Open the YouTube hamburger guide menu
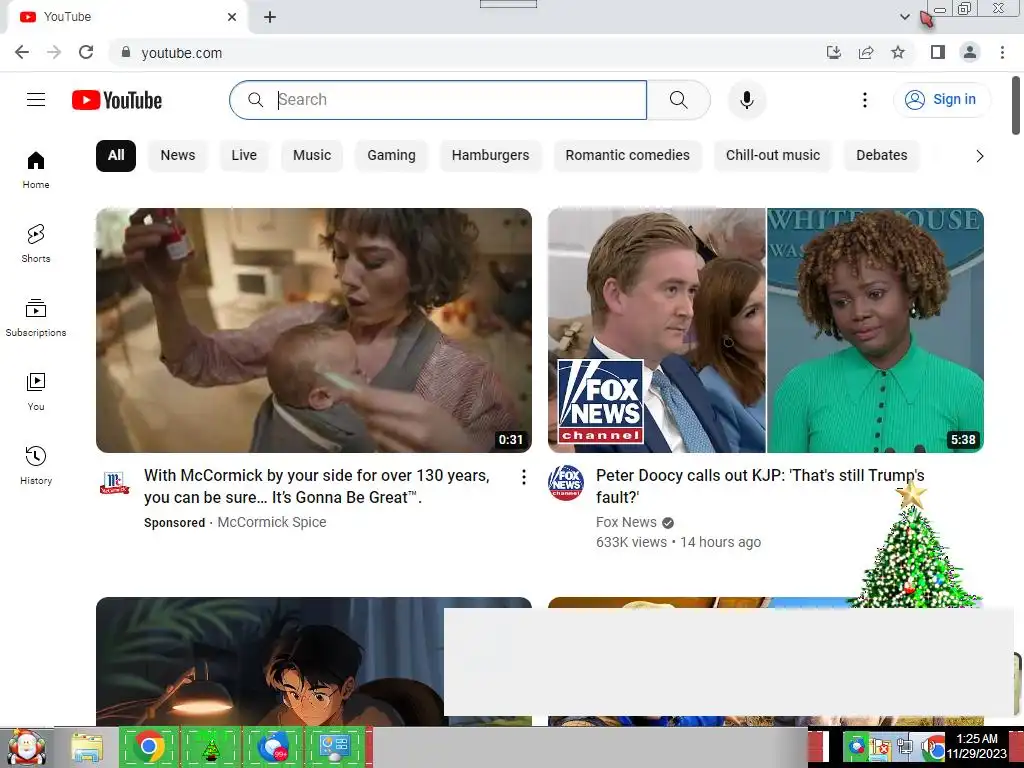Viewport: 1024px width, 768px height. pyautogui.click(x=36, y=100)
